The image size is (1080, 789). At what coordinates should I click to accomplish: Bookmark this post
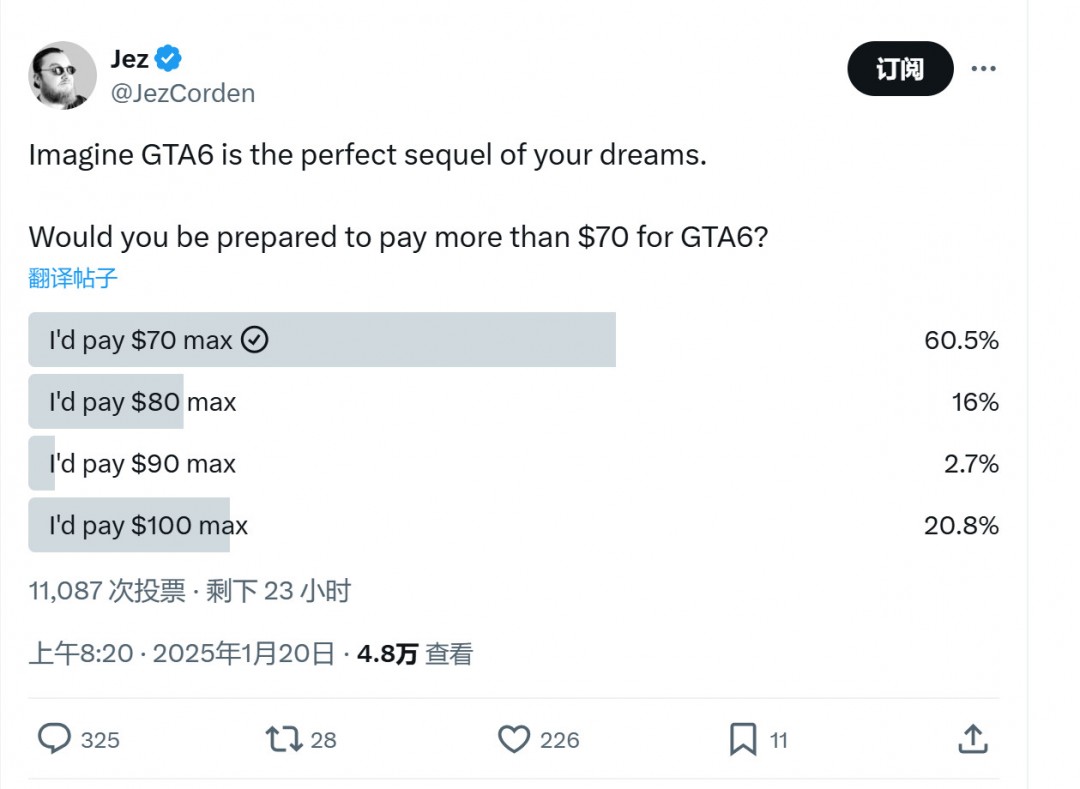[744, 740]
